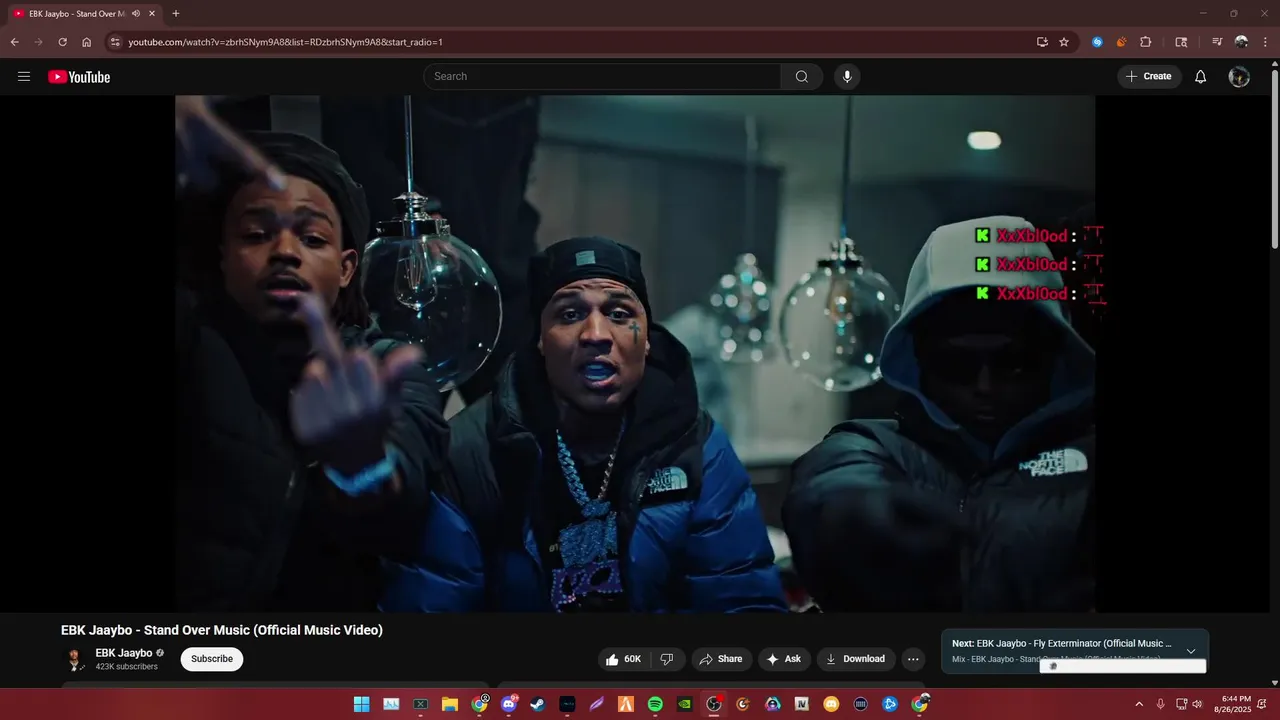Open YouTube notifications bell
The width and height of the screenshot is (1280, 720).
pos(1201,77)
